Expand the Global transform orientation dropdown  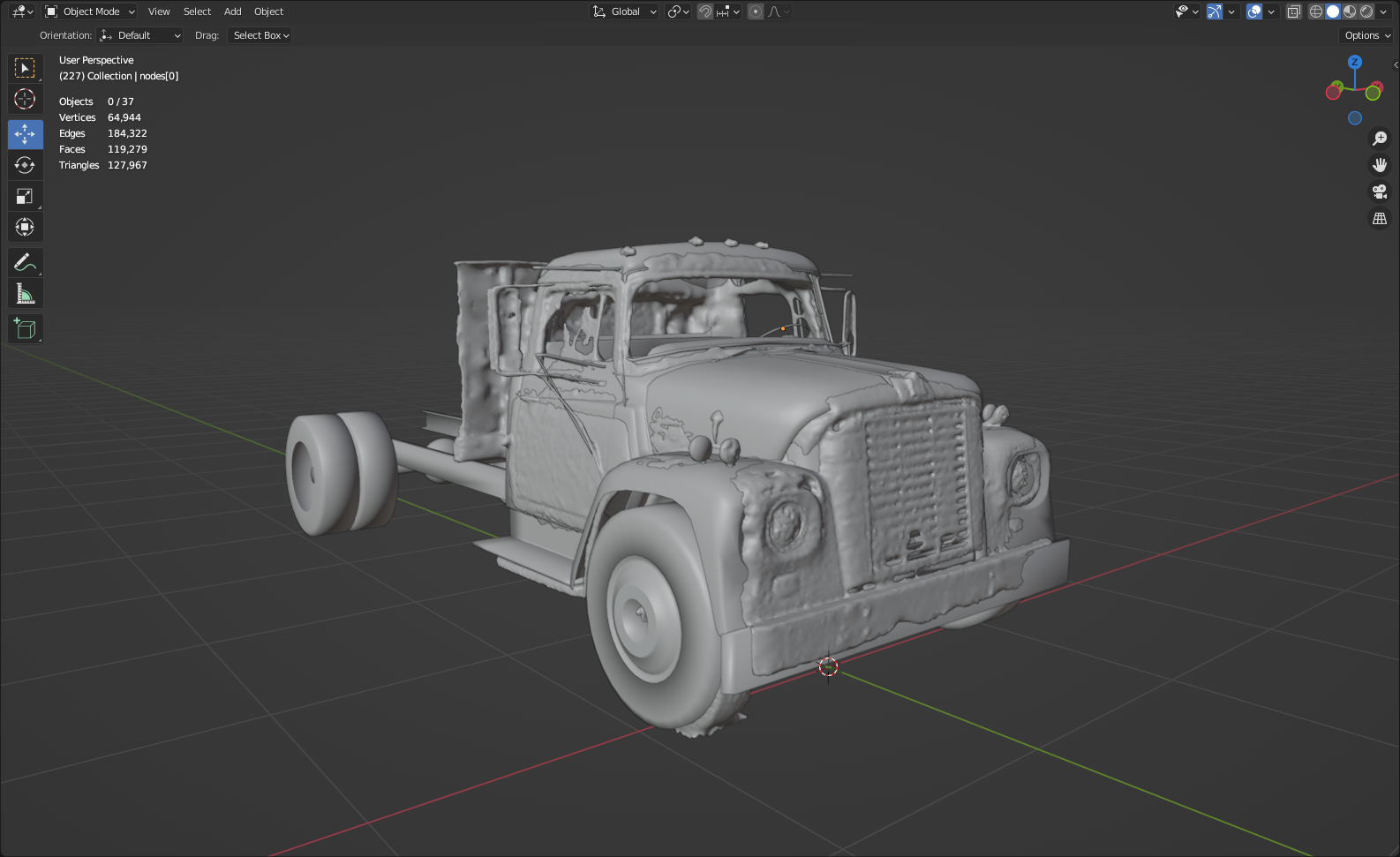pos(625,11)
